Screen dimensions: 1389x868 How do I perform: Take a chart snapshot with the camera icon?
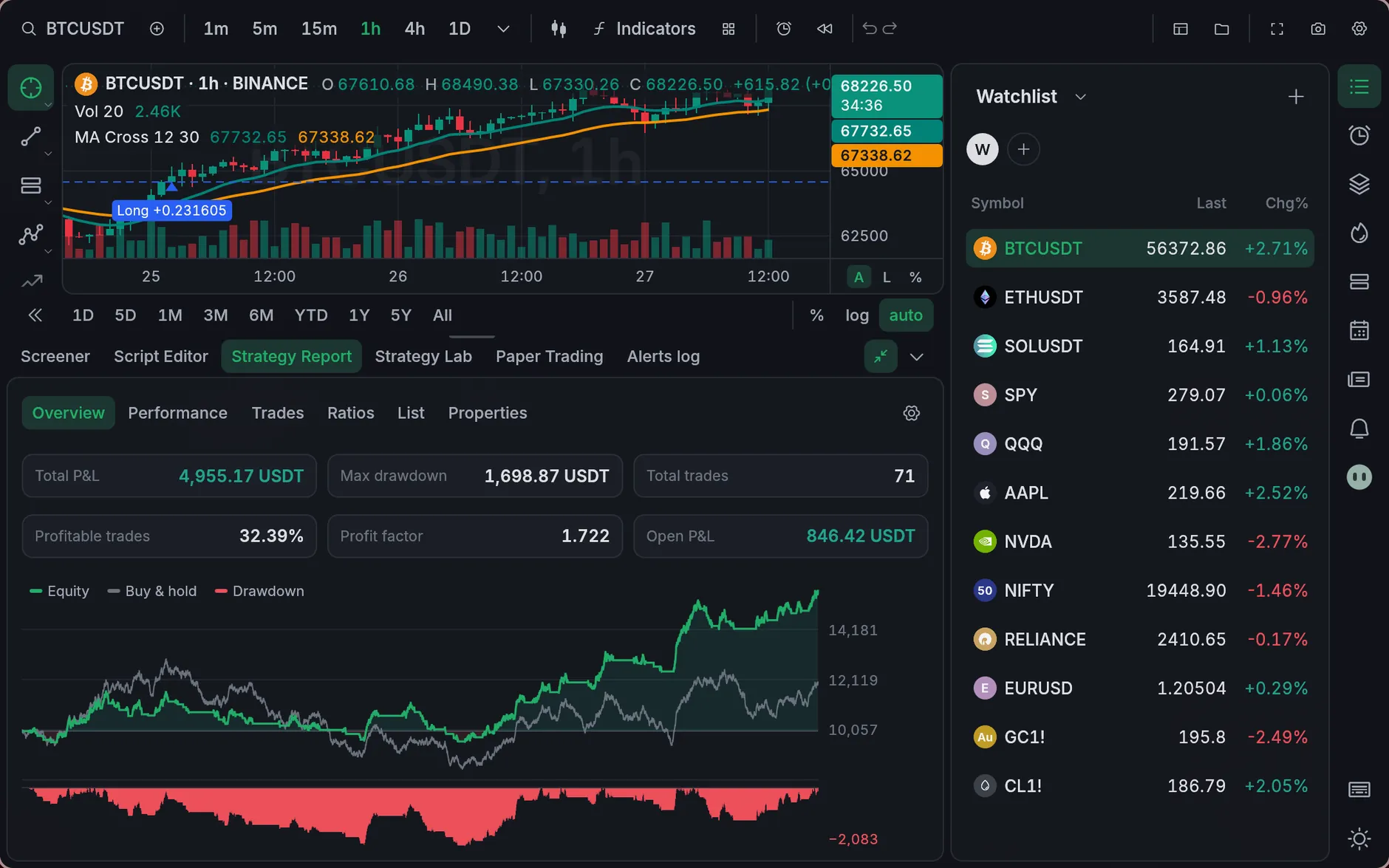click(1318, 29)
